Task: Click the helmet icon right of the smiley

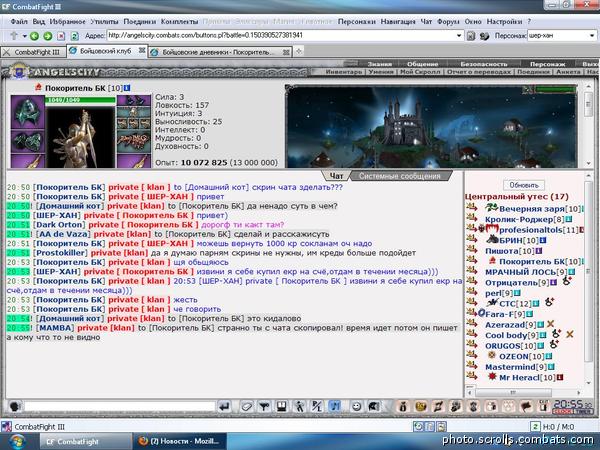Action: [373, 406]
